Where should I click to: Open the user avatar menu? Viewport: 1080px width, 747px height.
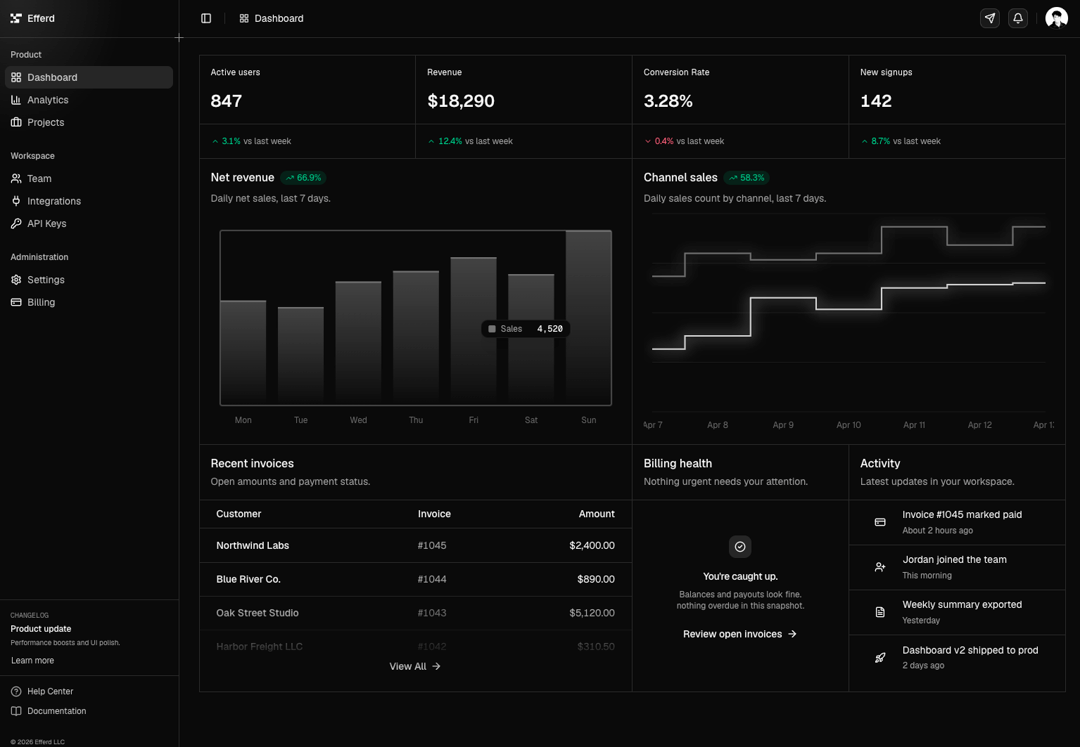coord(1057,19)
